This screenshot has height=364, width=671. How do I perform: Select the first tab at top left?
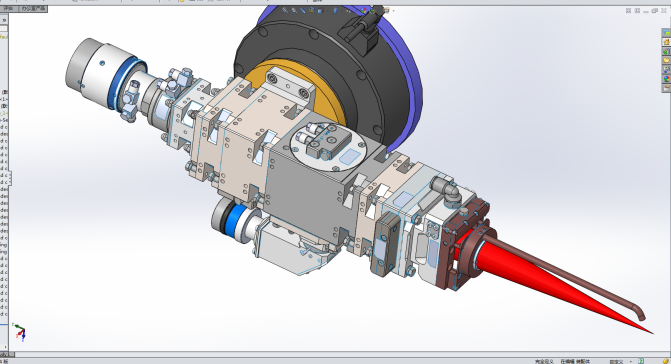[x=8, y=9]
